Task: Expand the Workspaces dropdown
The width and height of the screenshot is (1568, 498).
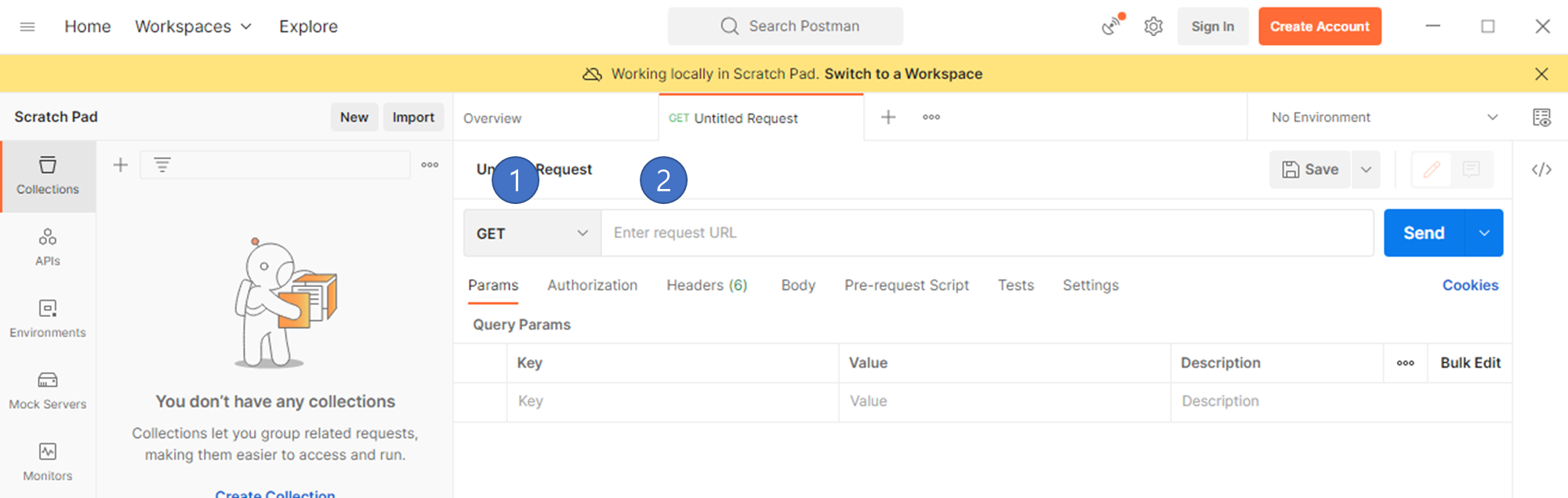Action: 193,27
